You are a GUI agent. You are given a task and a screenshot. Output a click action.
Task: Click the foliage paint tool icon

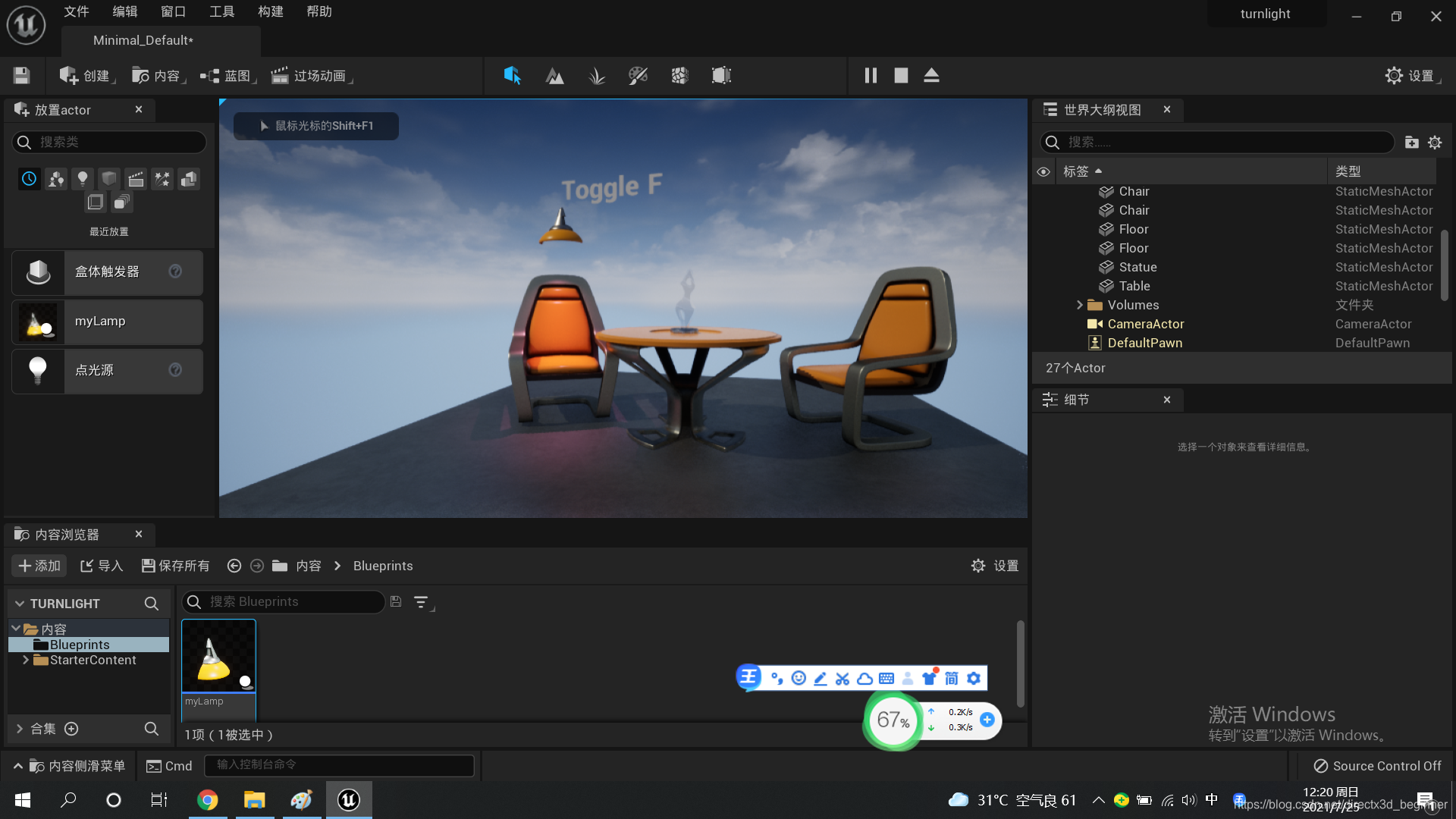(596, 75)
